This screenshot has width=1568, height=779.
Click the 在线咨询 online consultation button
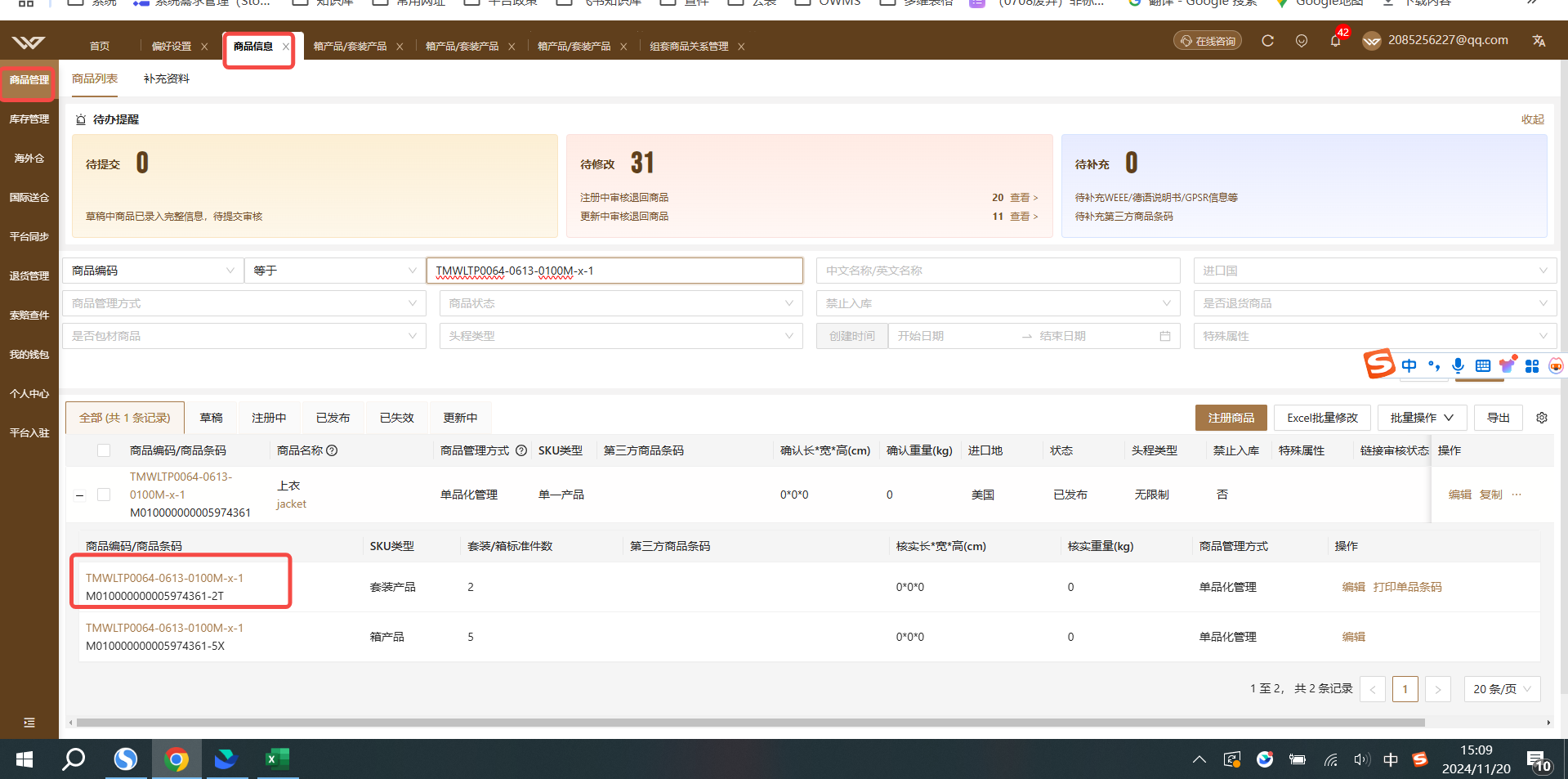click(x=1208, y=41)
